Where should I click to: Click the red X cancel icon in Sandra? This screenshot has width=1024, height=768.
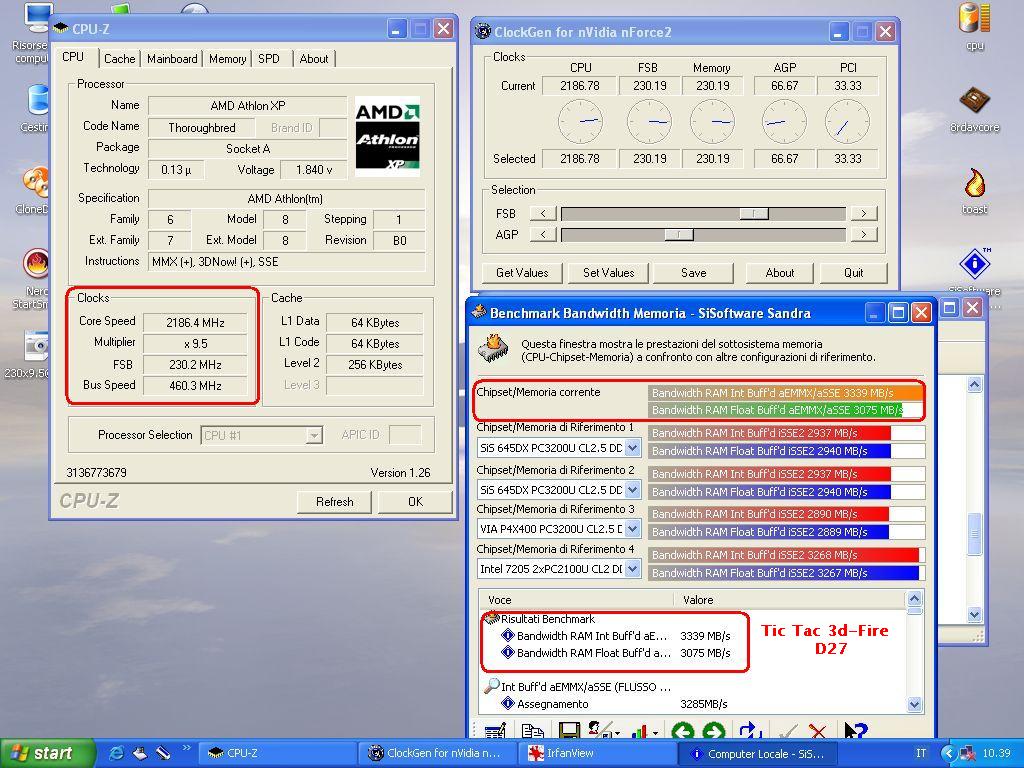[x=818, y=732]
